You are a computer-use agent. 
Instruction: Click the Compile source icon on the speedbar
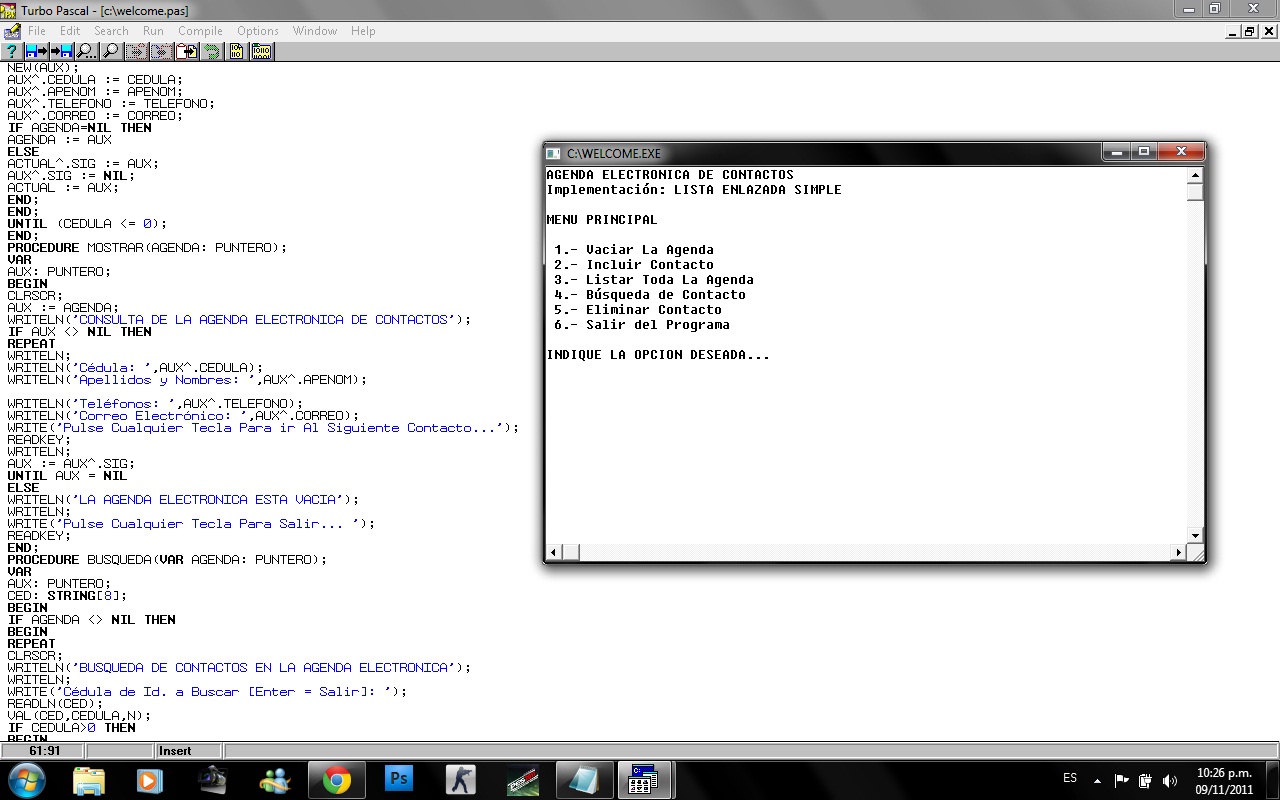[236, 51]
